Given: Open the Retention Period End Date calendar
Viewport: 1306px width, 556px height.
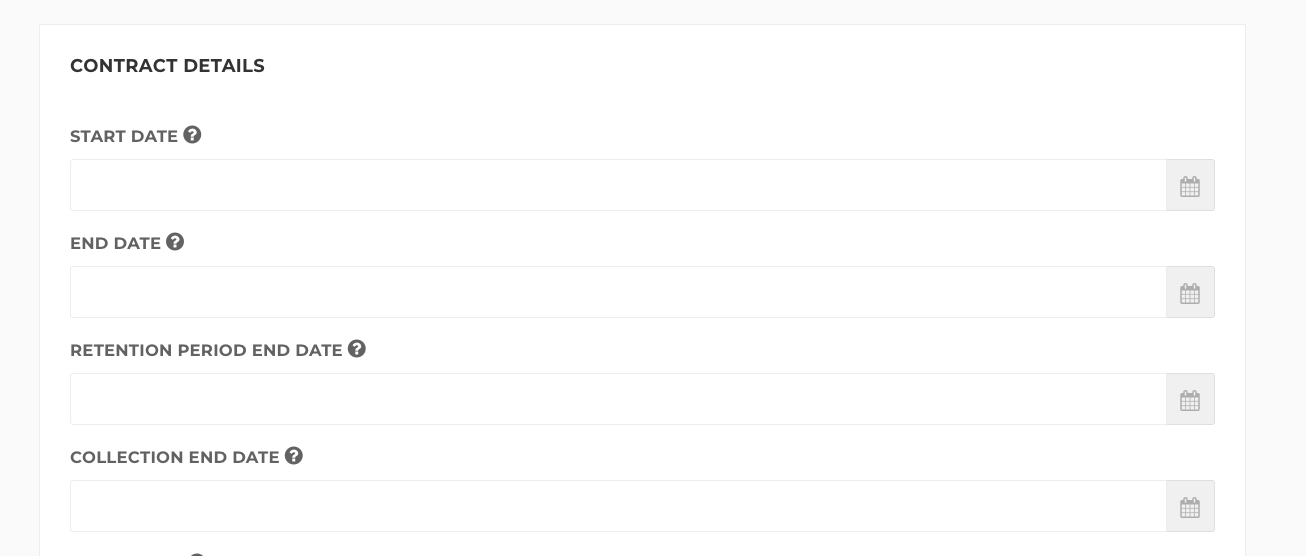Looking at the screenshot, I should 1190,399.
